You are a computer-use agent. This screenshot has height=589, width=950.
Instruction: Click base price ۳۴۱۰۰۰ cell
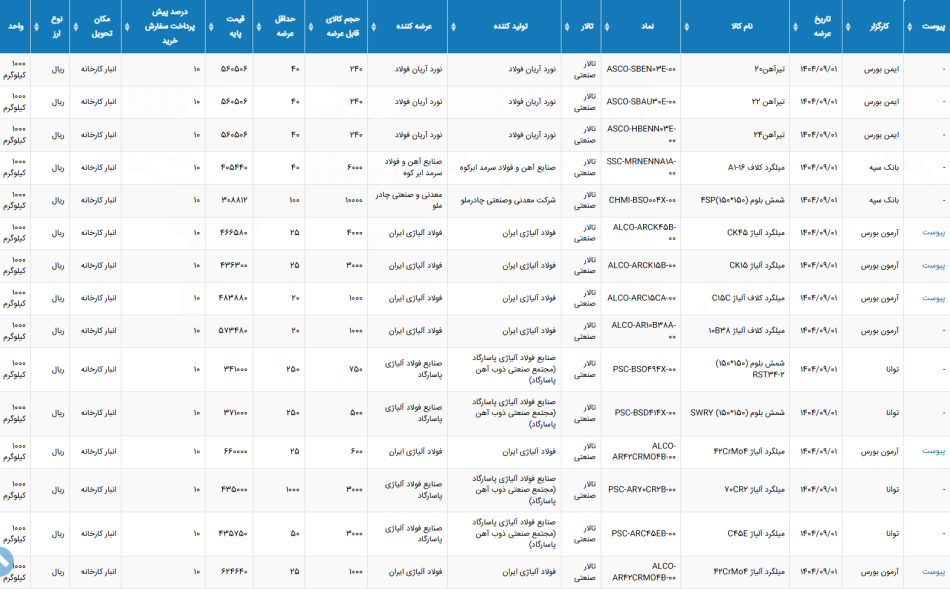[235, 369]
